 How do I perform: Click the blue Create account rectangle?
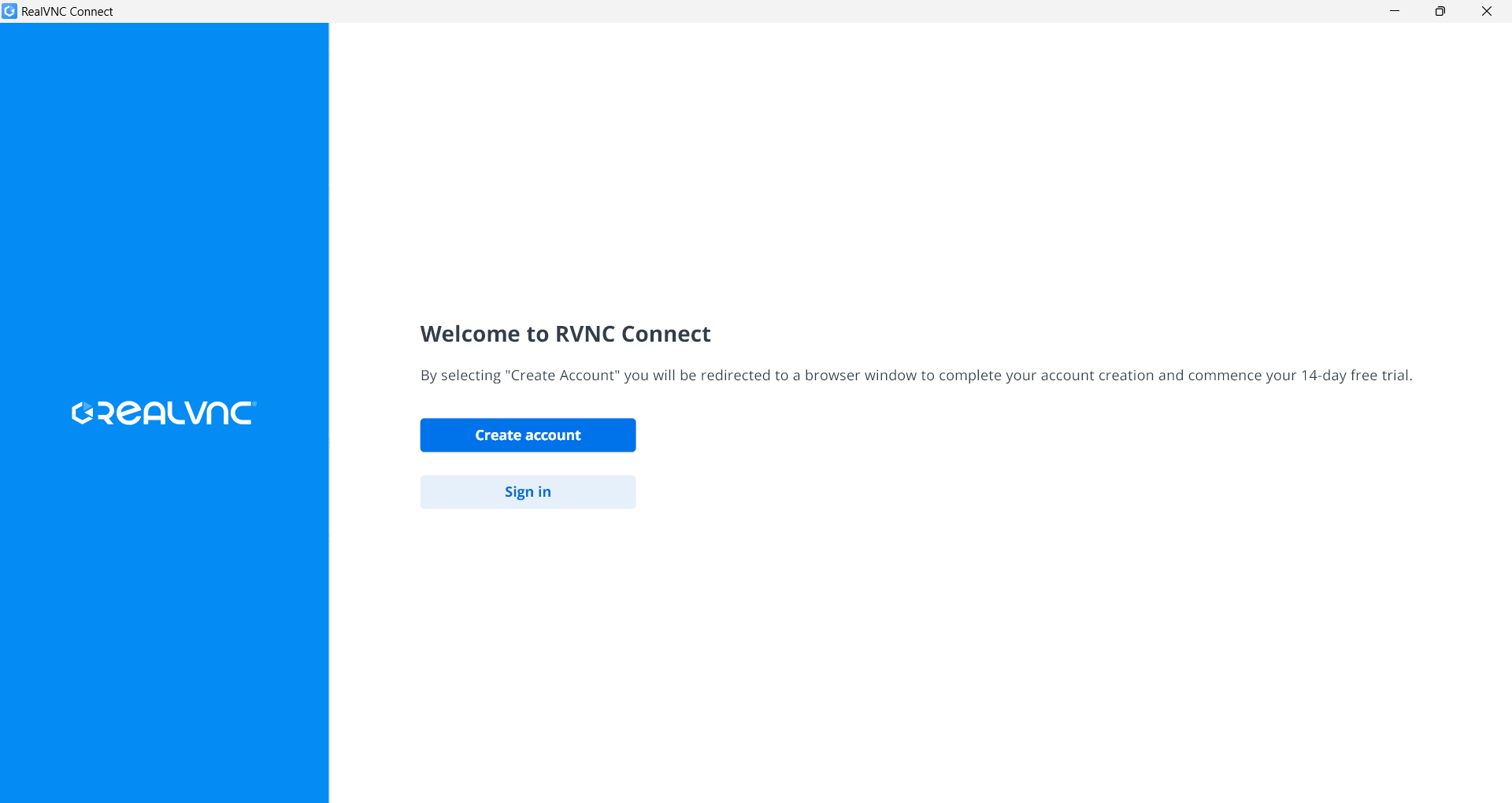pyautogui.click(x=528, y=435)
